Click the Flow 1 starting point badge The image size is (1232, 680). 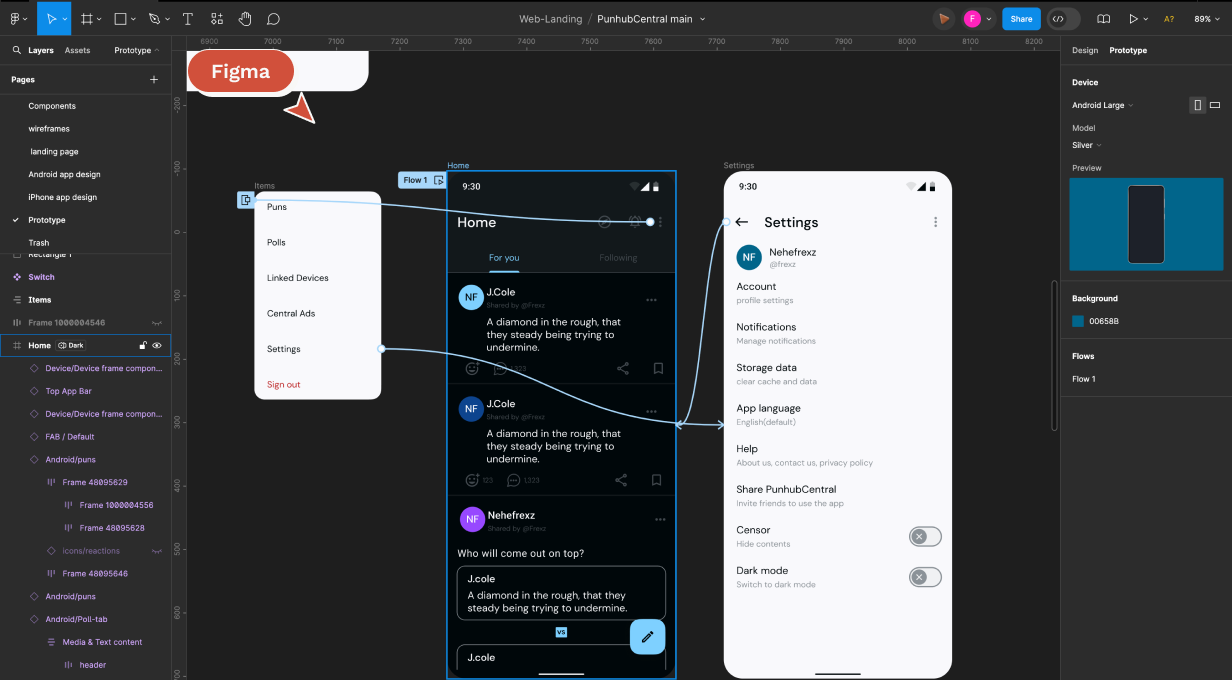422,180
